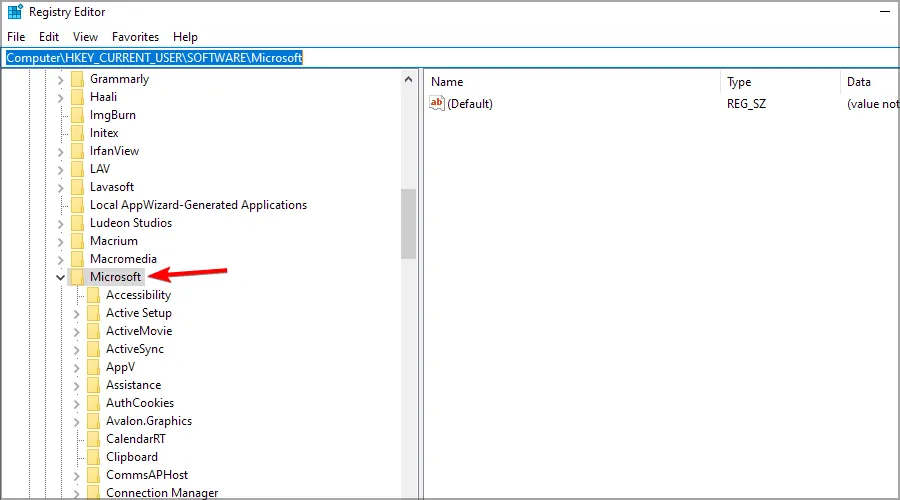The width and height of the screenshot is (900, 500).
Task: Click the ActiveSync folder icon
Action: (x=94, y=349)
